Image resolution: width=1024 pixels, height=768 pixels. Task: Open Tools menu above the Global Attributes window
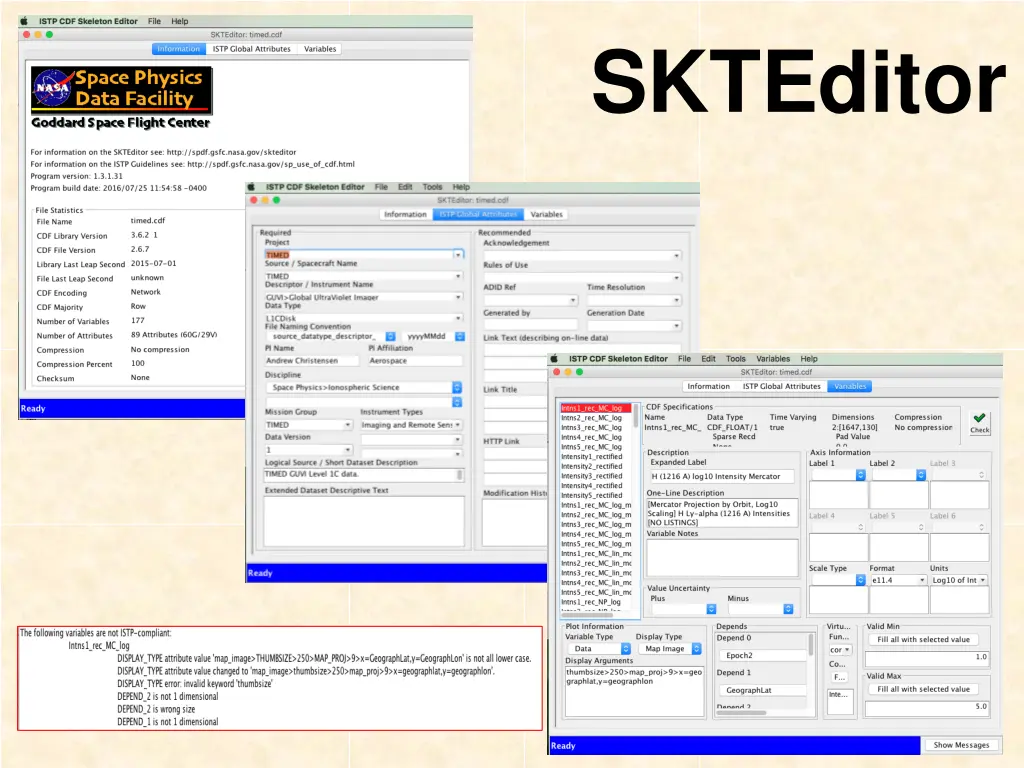[432, 187]
